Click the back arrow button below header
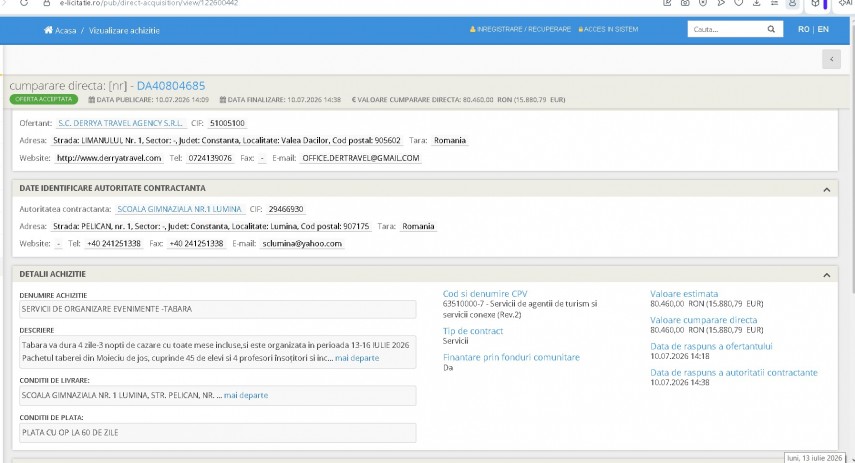Screen dimensions: 855x463 pos(832,59)
